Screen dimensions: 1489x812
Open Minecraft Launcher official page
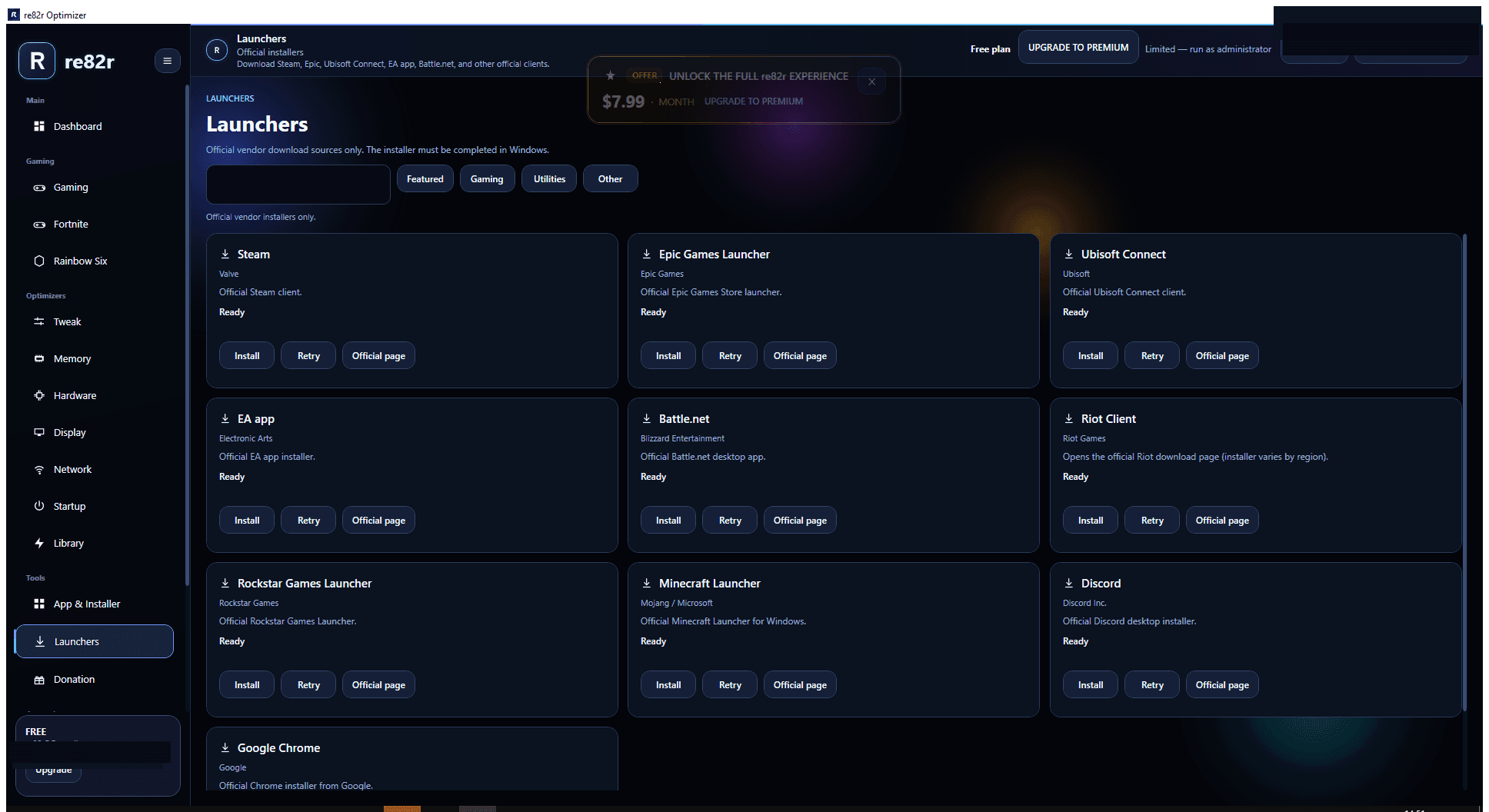pyautogui.click(x=800, y=685)
